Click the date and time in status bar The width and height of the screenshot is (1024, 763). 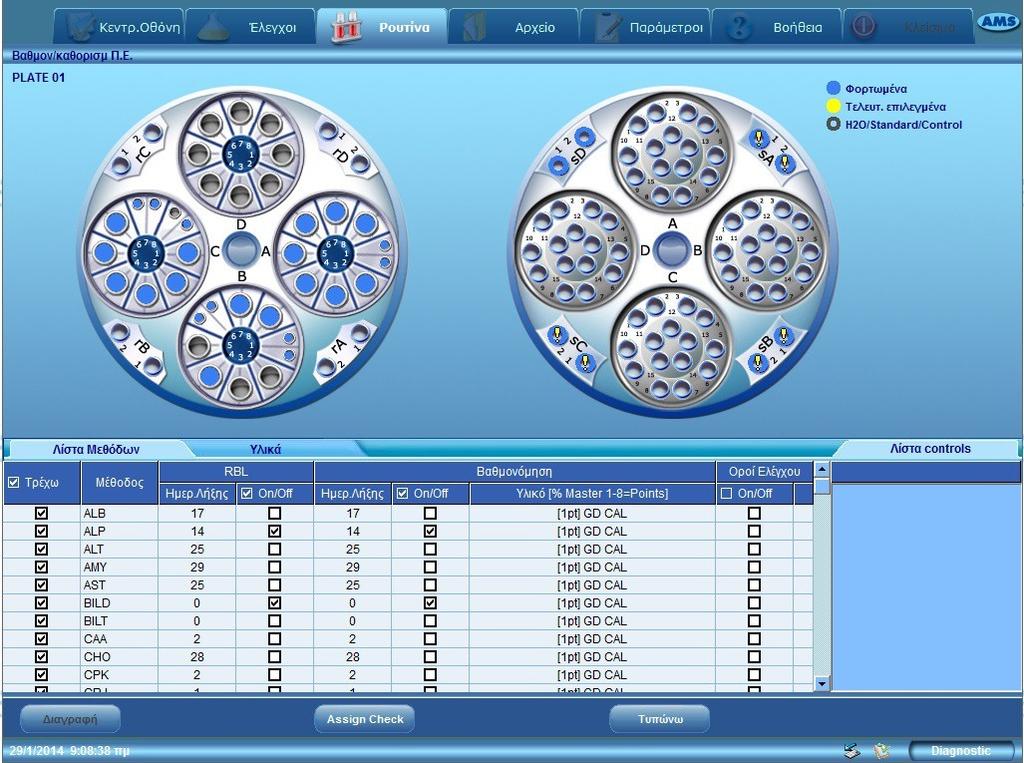69,751
